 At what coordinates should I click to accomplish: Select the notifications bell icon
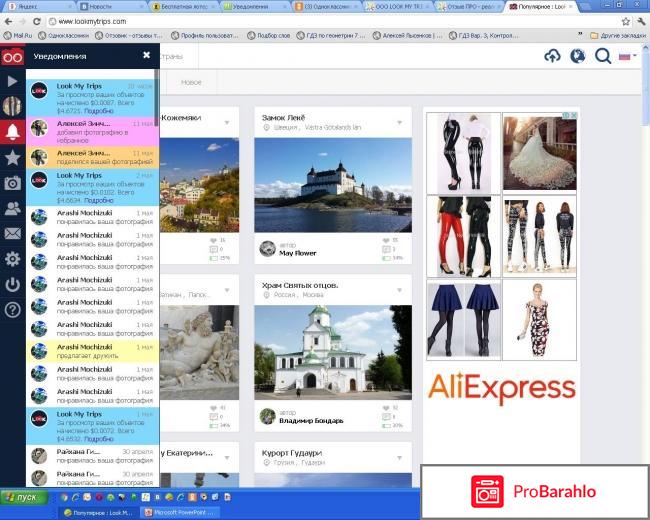point(12,132)
